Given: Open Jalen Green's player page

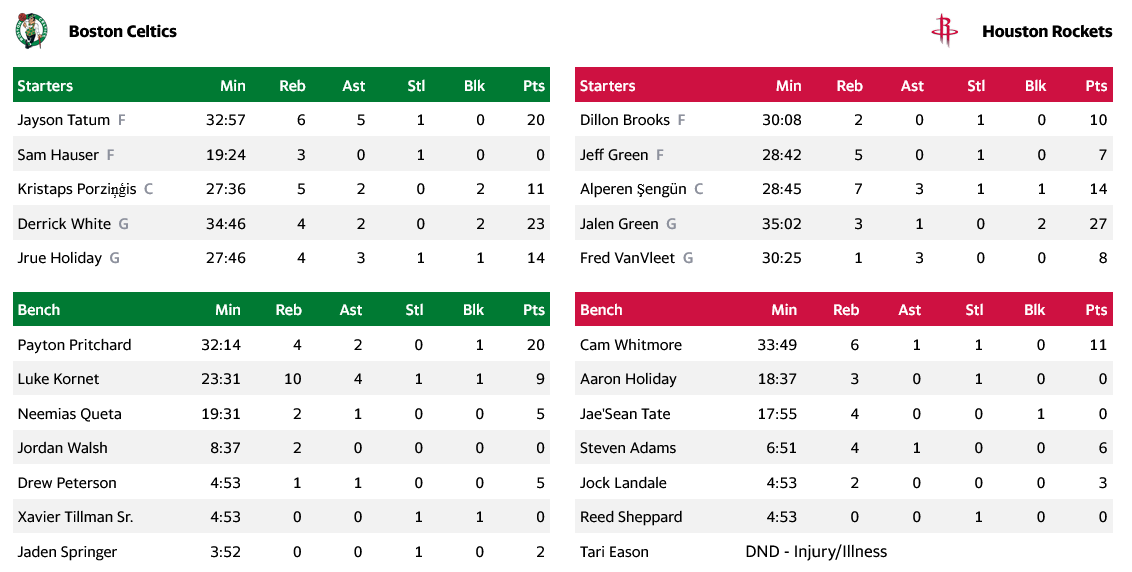Looking at the screenshot, I should (619, 224).
